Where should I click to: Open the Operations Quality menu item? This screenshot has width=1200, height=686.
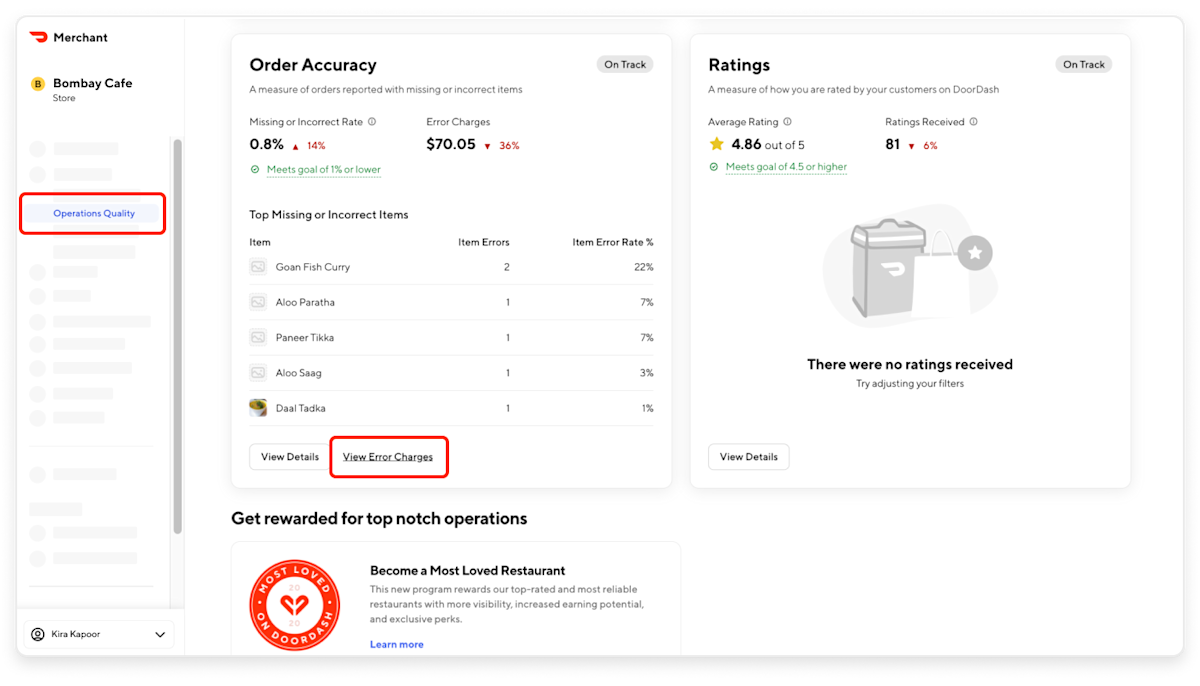pos(94,213)
